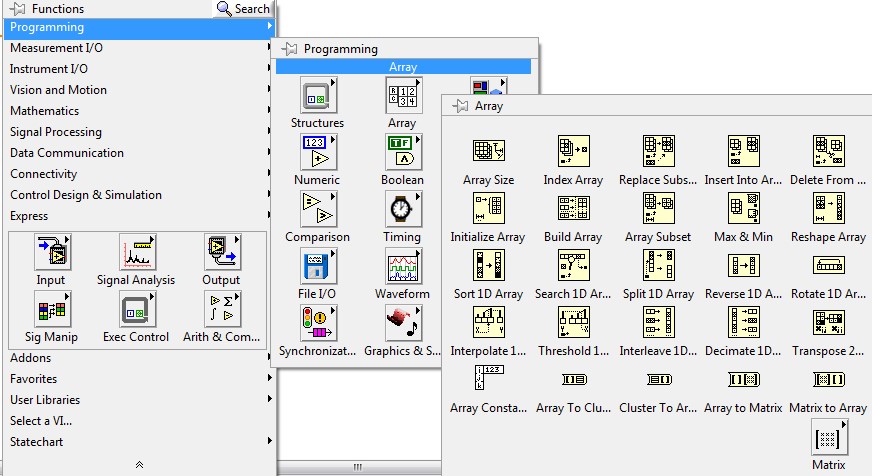Pick the Initialize Array function icon

(489, 208)
